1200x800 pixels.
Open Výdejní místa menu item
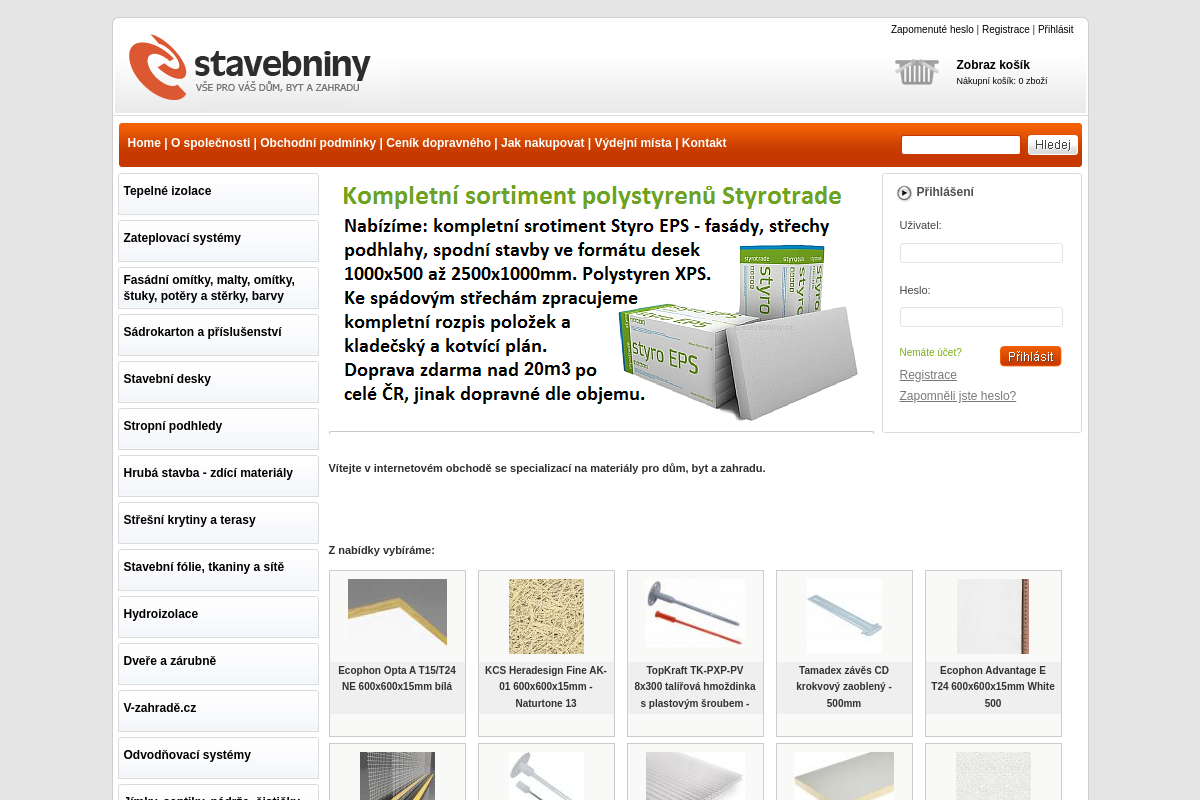[x=633, y=143]
